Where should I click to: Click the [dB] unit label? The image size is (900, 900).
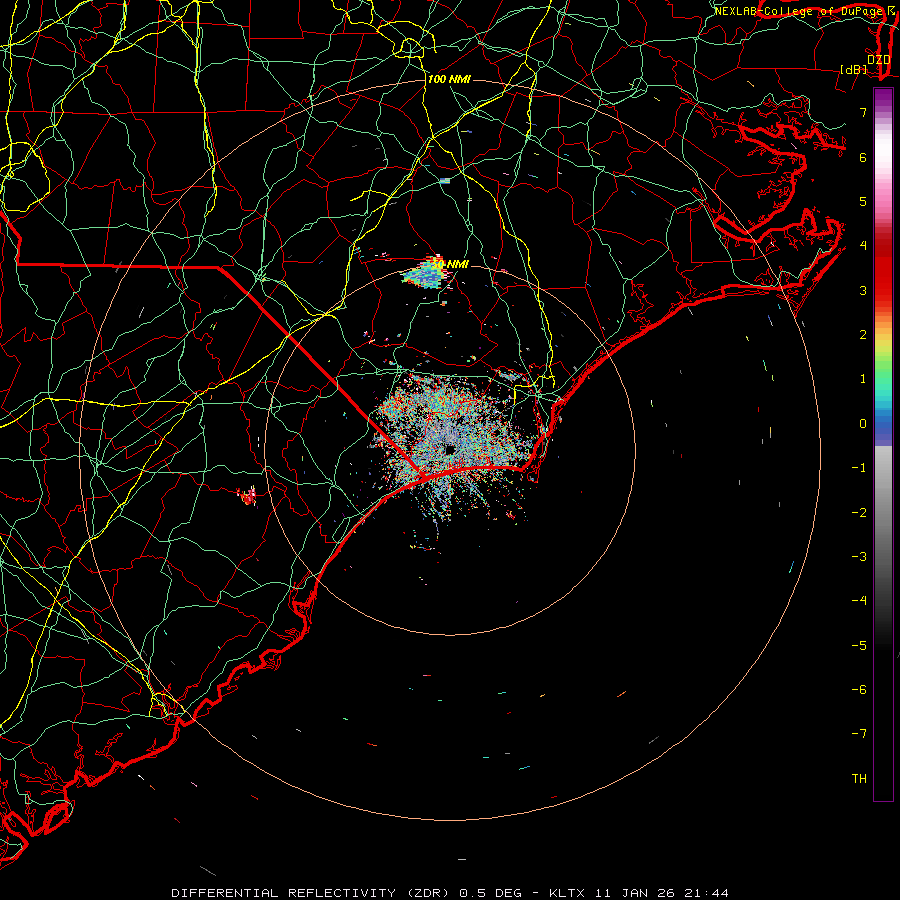[x=854, y=69]
